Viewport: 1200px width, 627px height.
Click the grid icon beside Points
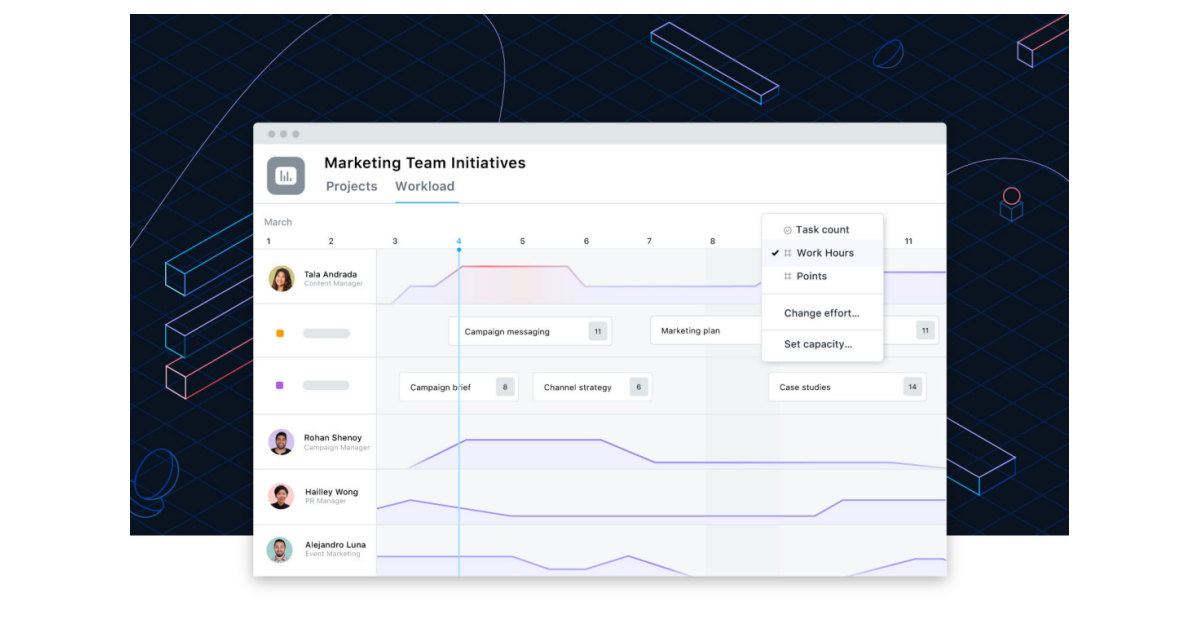pyautogui.click(x=788, y=276)
